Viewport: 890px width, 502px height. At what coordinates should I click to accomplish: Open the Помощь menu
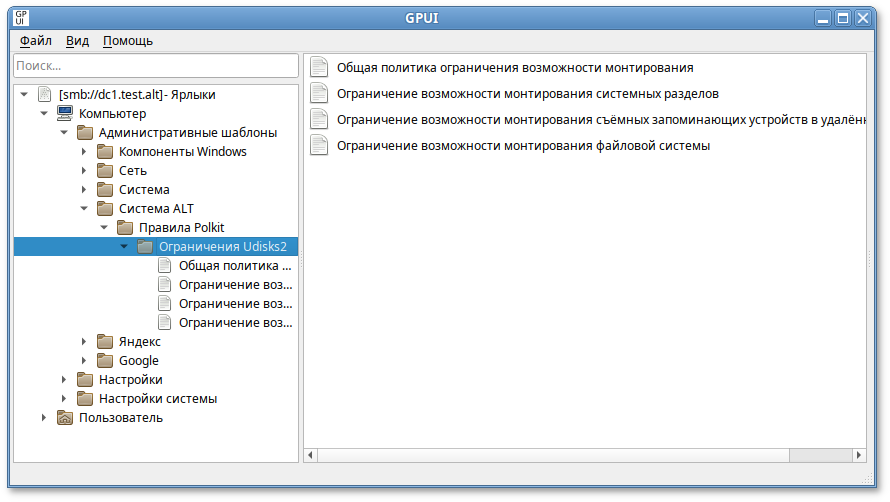coord(128,41)
